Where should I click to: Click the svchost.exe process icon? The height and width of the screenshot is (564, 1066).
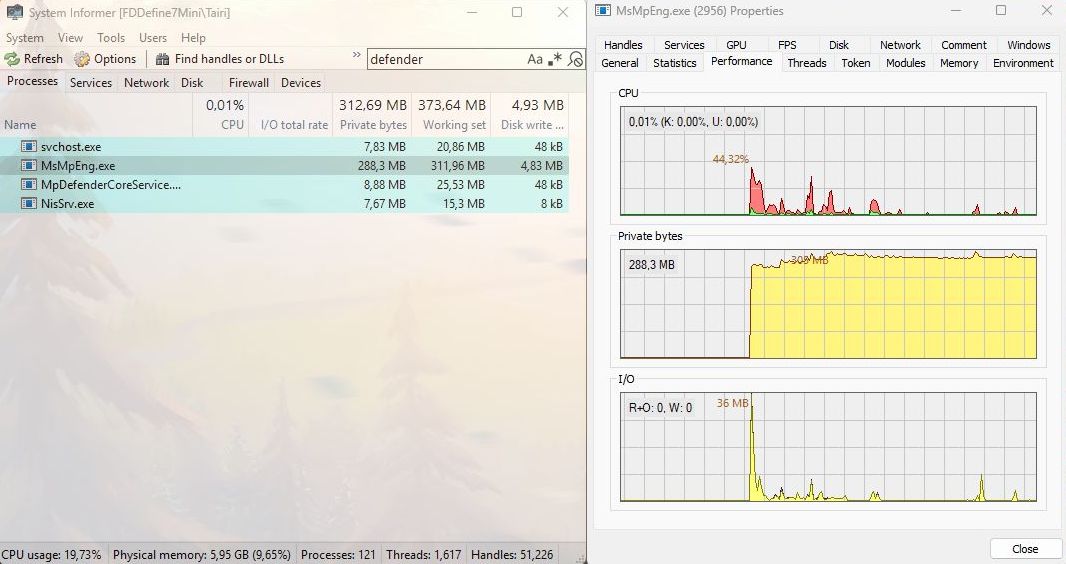click(x=29, y=146)
